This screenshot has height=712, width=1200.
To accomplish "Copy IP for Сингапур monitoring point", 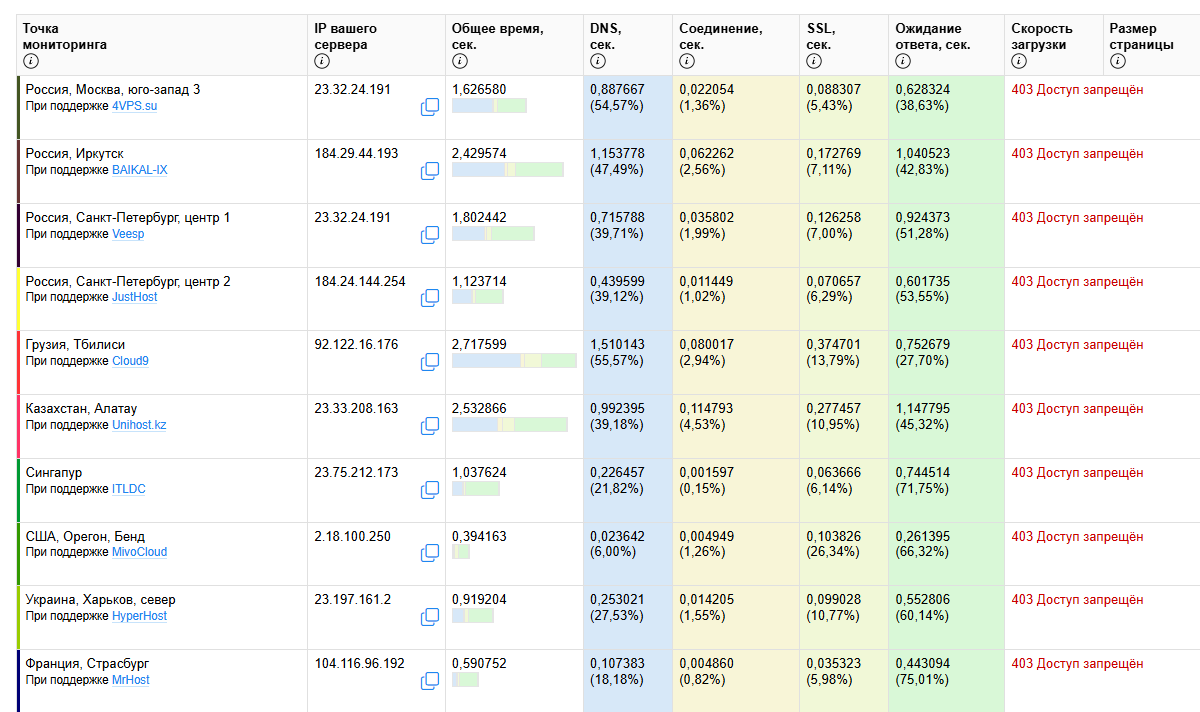I will 430,489.
